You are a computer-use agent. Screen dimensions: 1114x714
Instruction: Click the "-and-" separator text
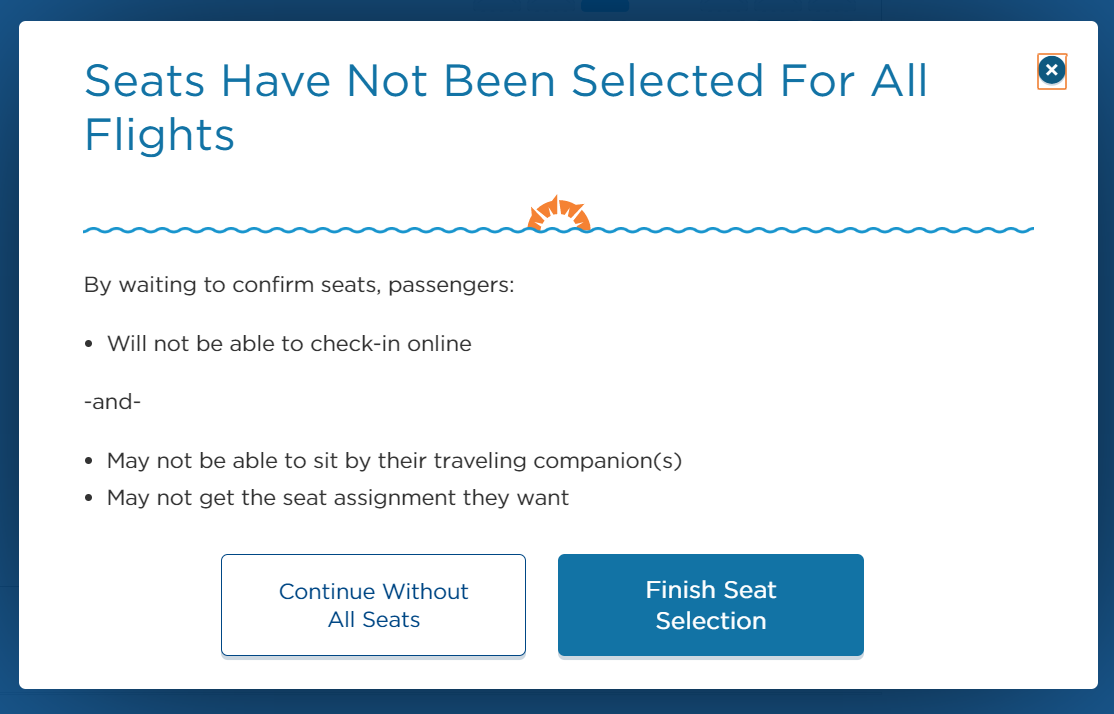point(113,403)
